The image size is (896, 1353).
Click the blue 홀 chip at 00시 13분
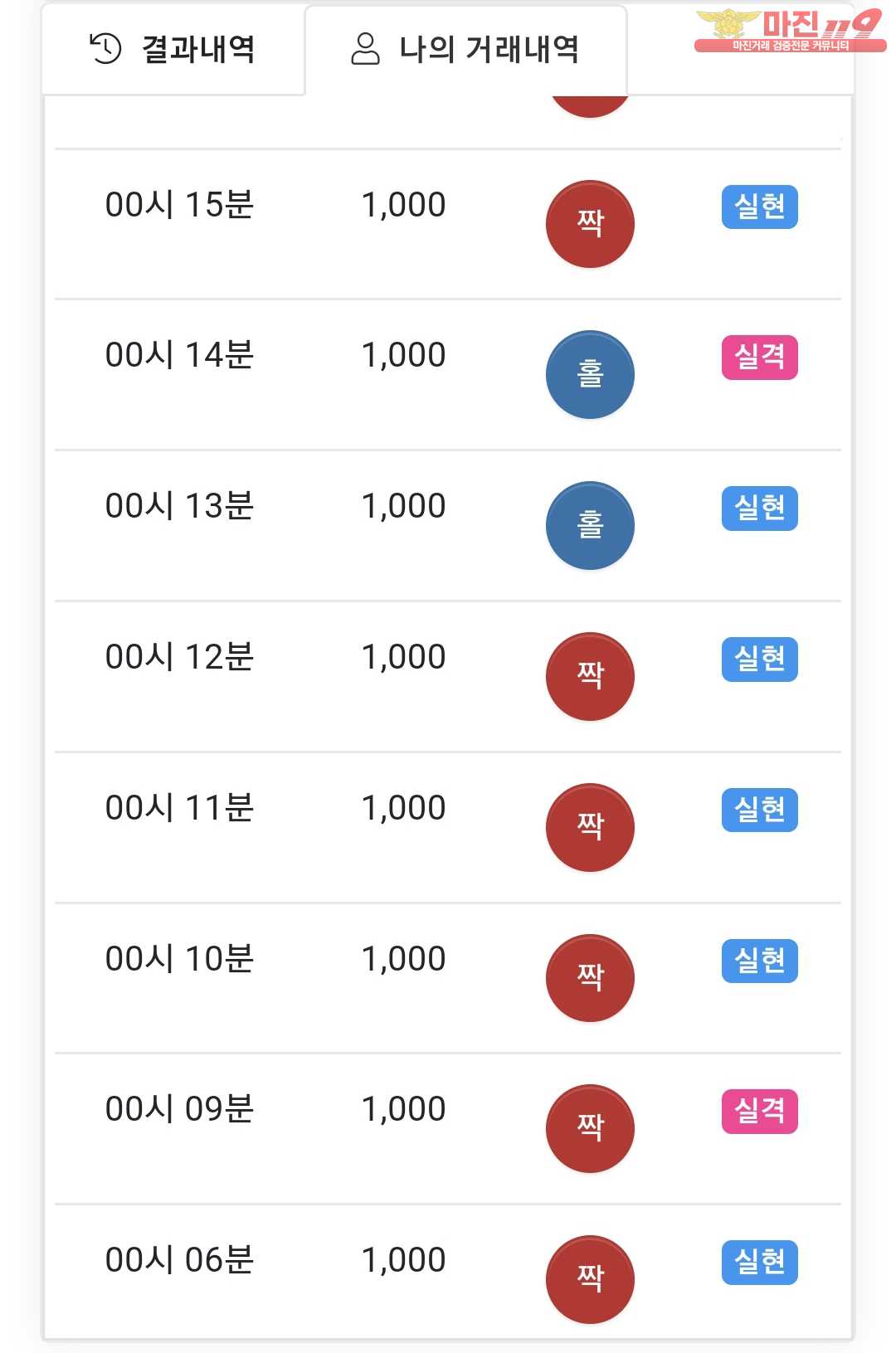590,526
